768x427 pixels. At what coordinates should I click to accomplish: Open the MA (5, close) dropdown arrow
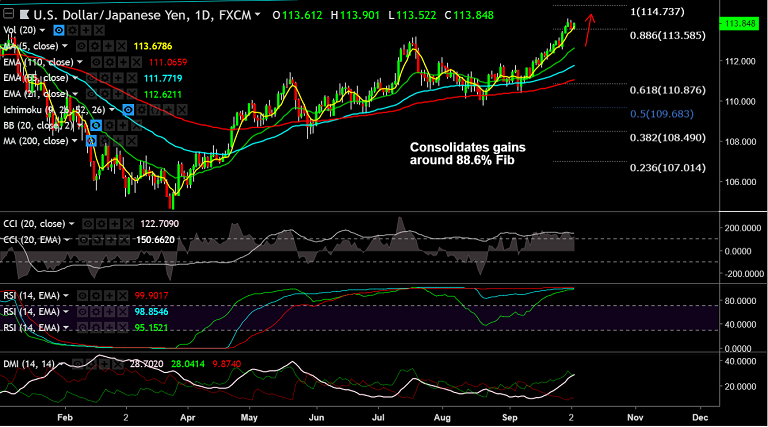[x=65, y=47]
